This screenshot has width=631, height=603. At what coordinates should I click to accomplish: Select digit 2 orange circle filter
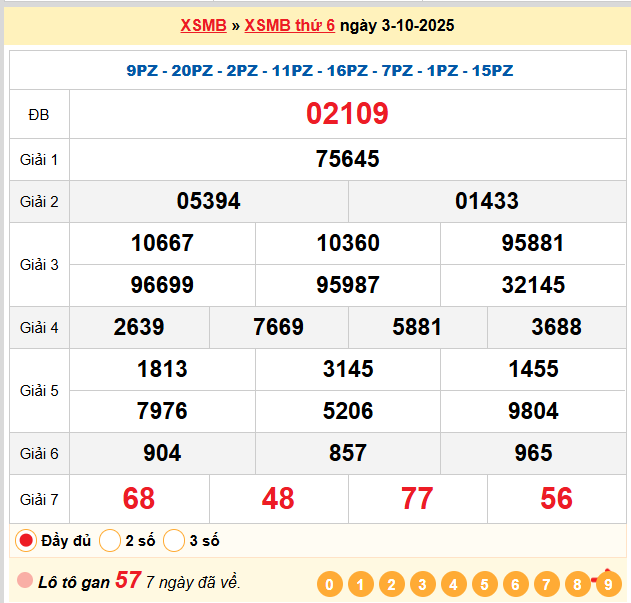(391, 585)
